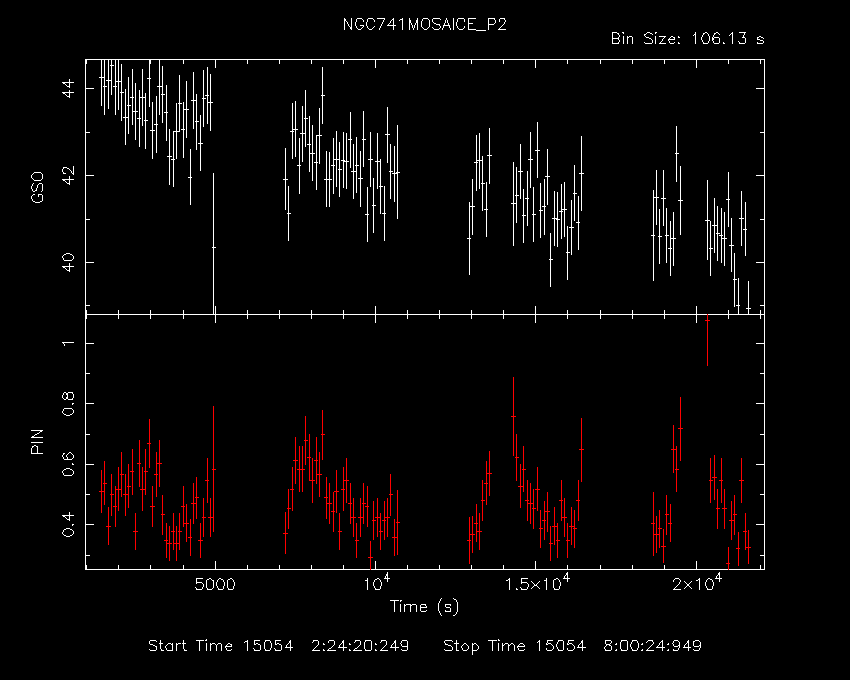Click the plot title NGC741MOSAICE_P2
Image resolution: width=850 pixels, height=680 pixels.
(x=424, y=25)
